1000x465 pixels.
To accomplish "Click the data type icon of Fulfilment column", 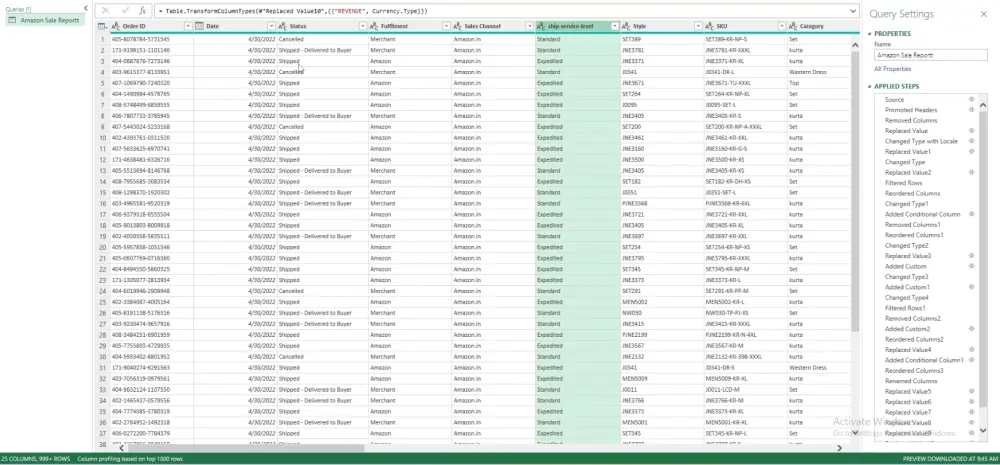I will pos(374,26).
